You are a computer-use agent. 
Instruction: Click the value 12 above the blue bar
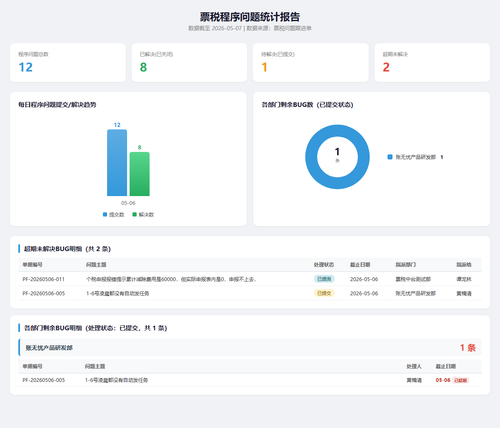pos(117,125)
